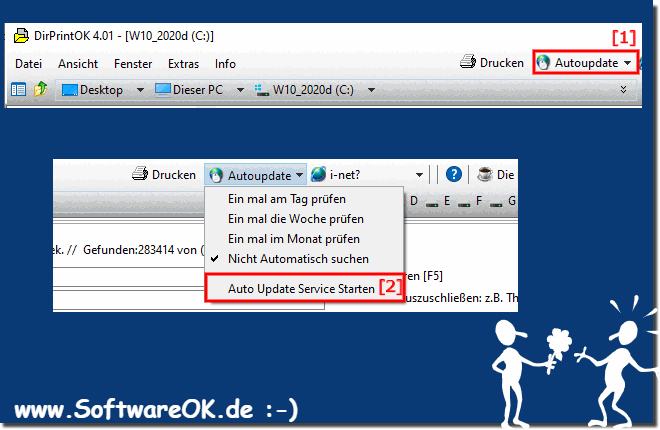The height and width of the screenshot is (430, 660).
Task: Click the globe icon in top Autoupdate button
Action: 543,63
